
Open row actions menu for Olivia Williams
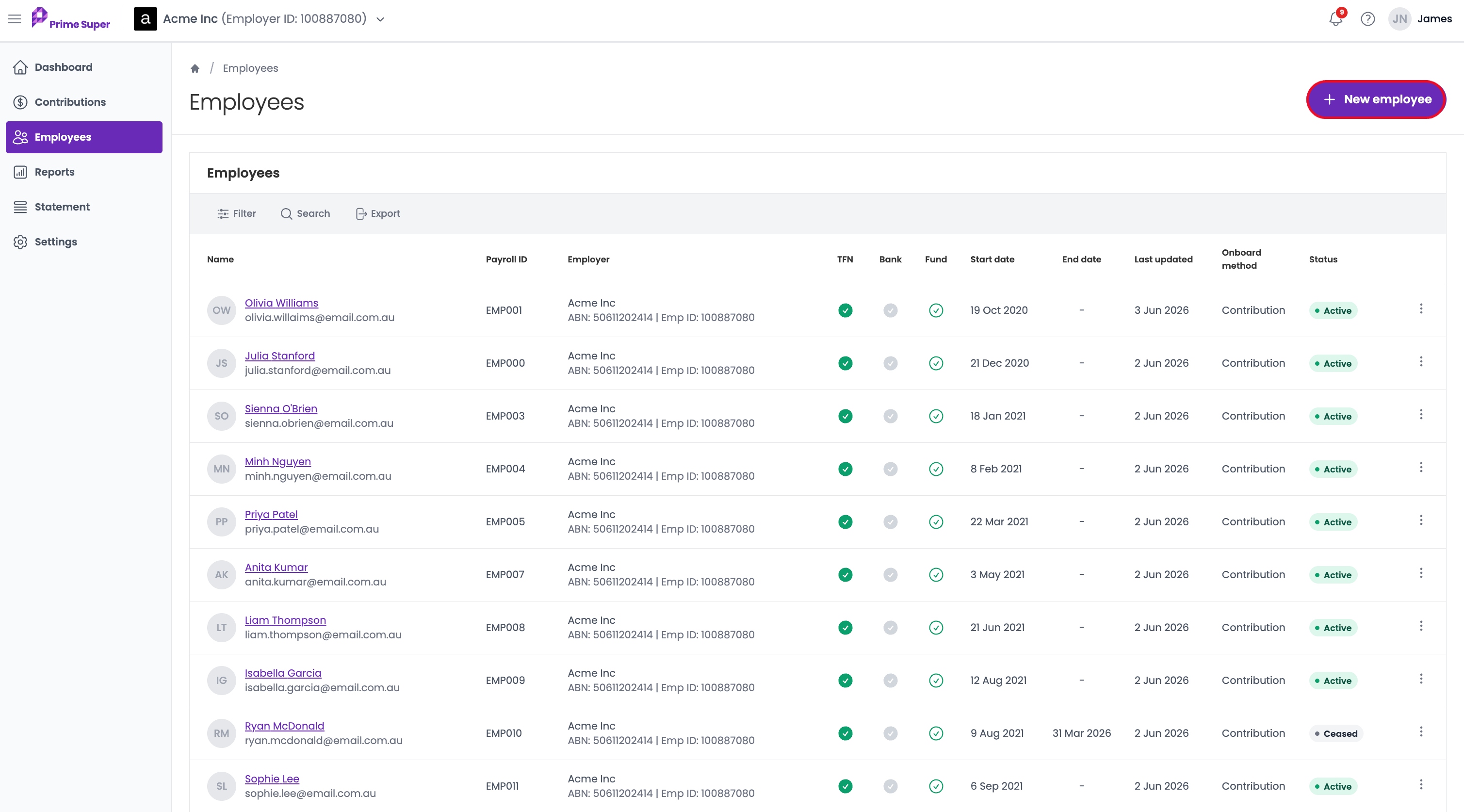point(1421,309)
